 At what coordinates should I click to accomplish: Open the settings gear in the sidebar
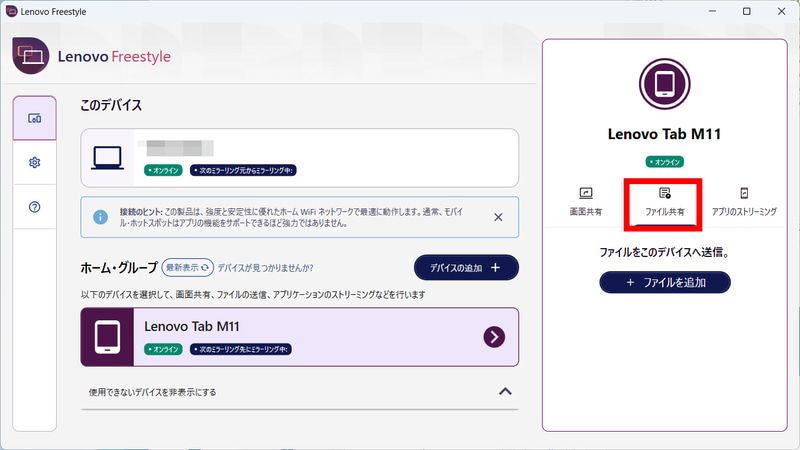(x=35, y=162)
